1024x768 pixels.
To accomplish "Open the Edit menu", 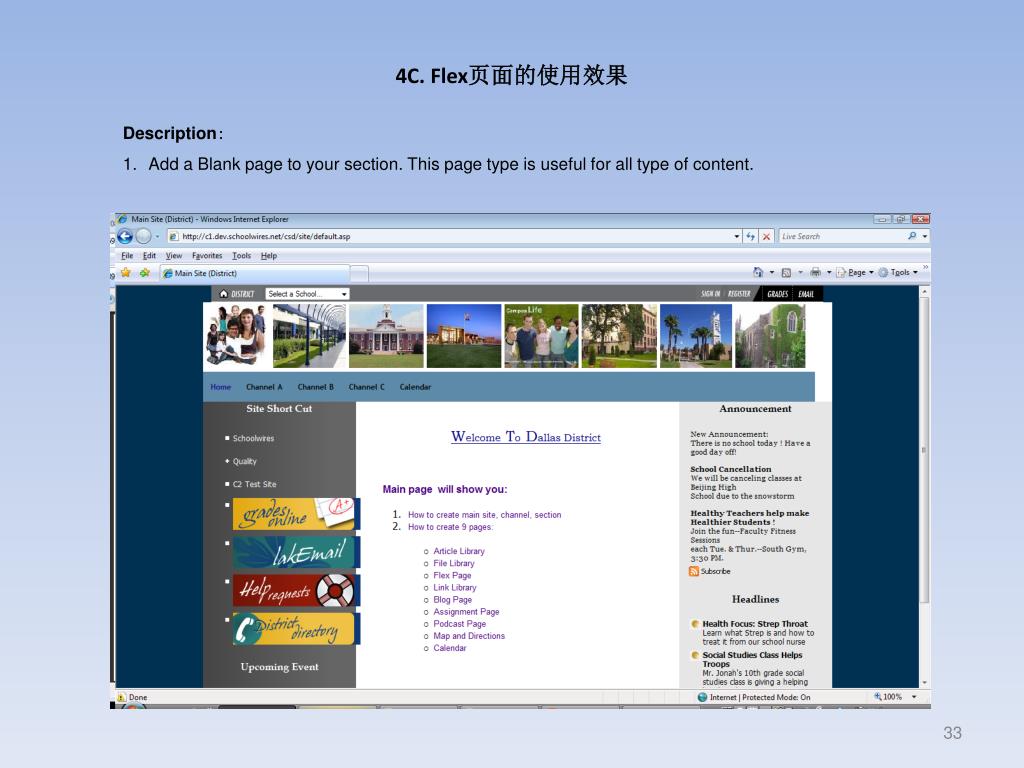I will pyautogui.click(x=150, y=256).
